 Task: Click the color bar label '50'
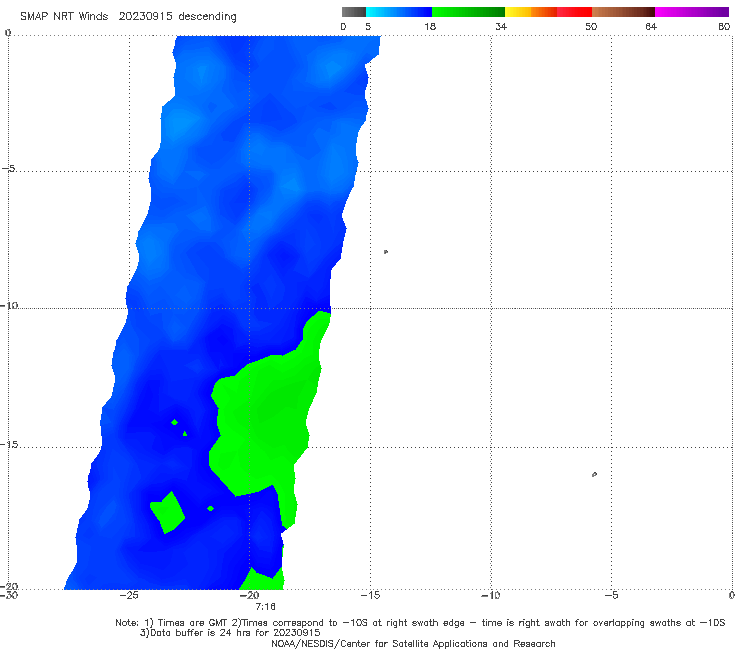(x=591, y=26)
